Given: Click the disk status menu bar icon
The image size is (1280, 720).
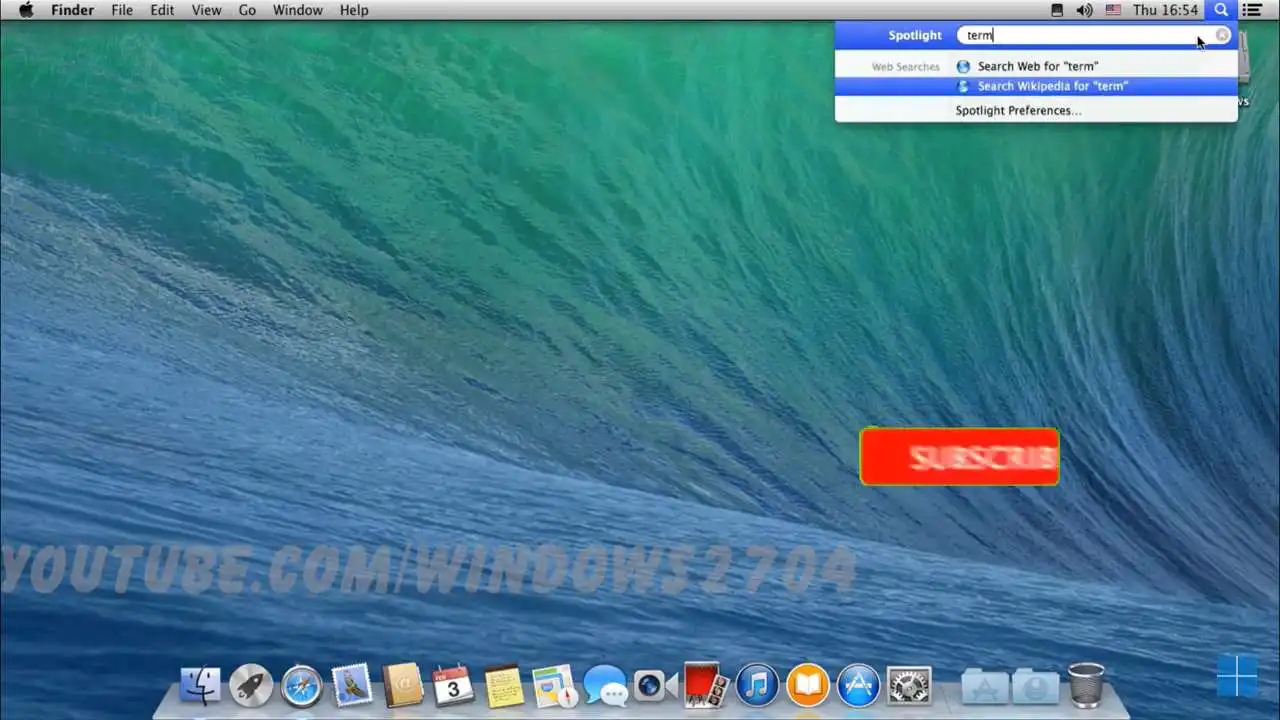Looking at the screenshot, I should (x=1058, y=10).
